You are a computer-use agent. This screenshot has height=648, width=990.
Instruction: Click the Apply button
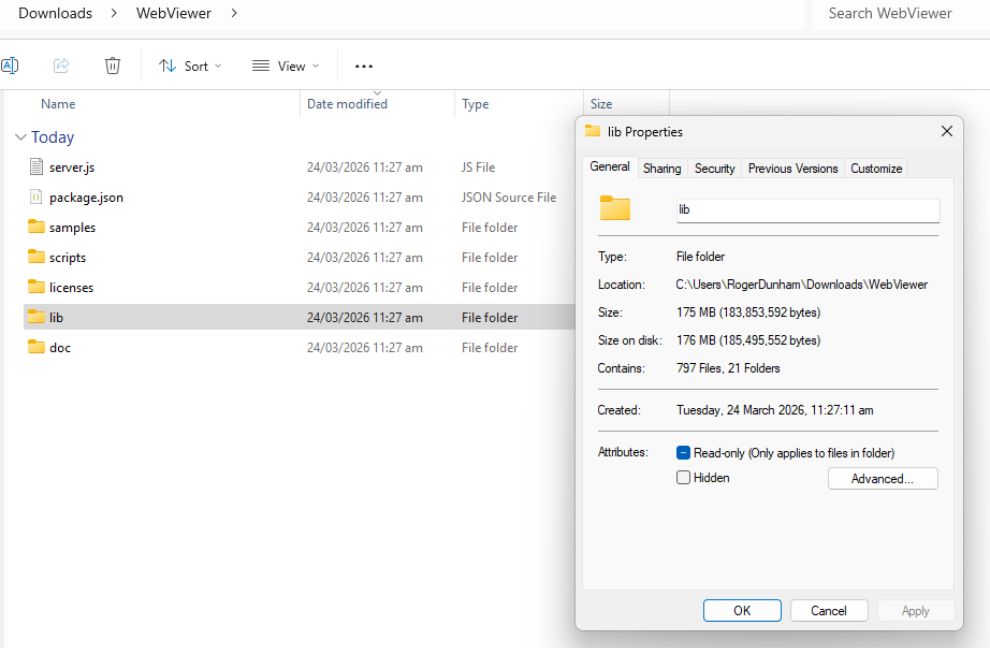[x=915, y=611]
